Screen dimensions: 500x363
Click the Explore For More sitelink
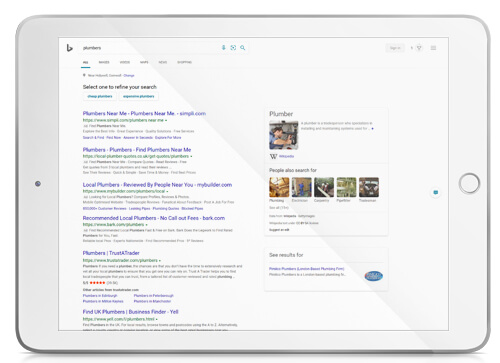click(x=168, y=138)
